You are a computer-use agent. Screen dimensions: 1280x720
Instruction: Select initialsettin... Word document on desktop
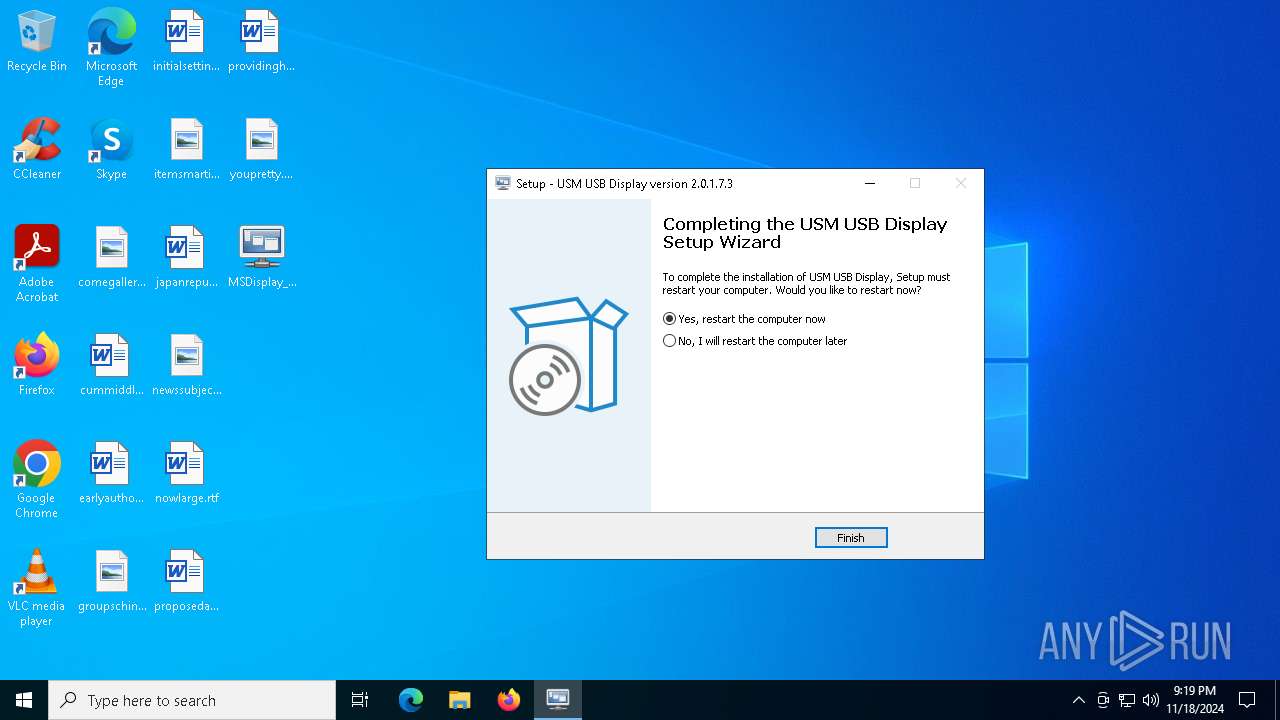[186, 42]
